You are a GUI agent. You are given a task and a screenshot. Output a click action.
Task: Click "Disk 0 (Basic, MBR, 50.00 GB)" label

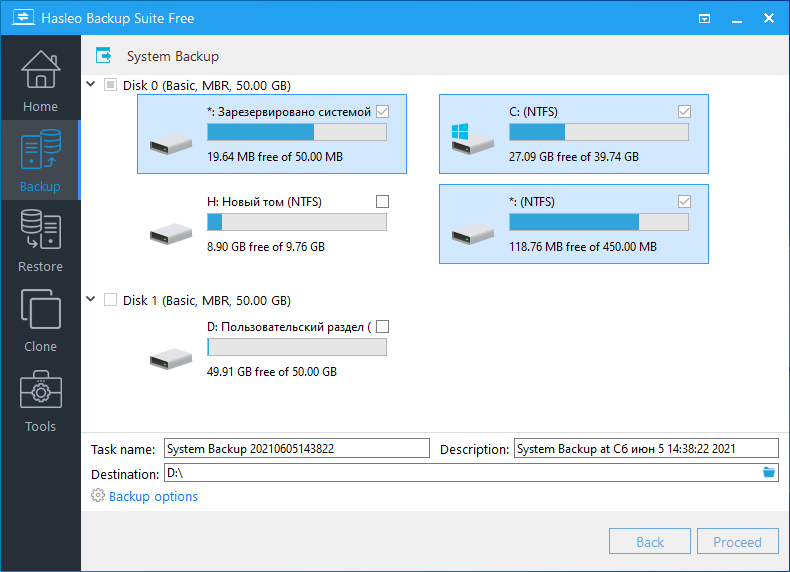point(207,85)
